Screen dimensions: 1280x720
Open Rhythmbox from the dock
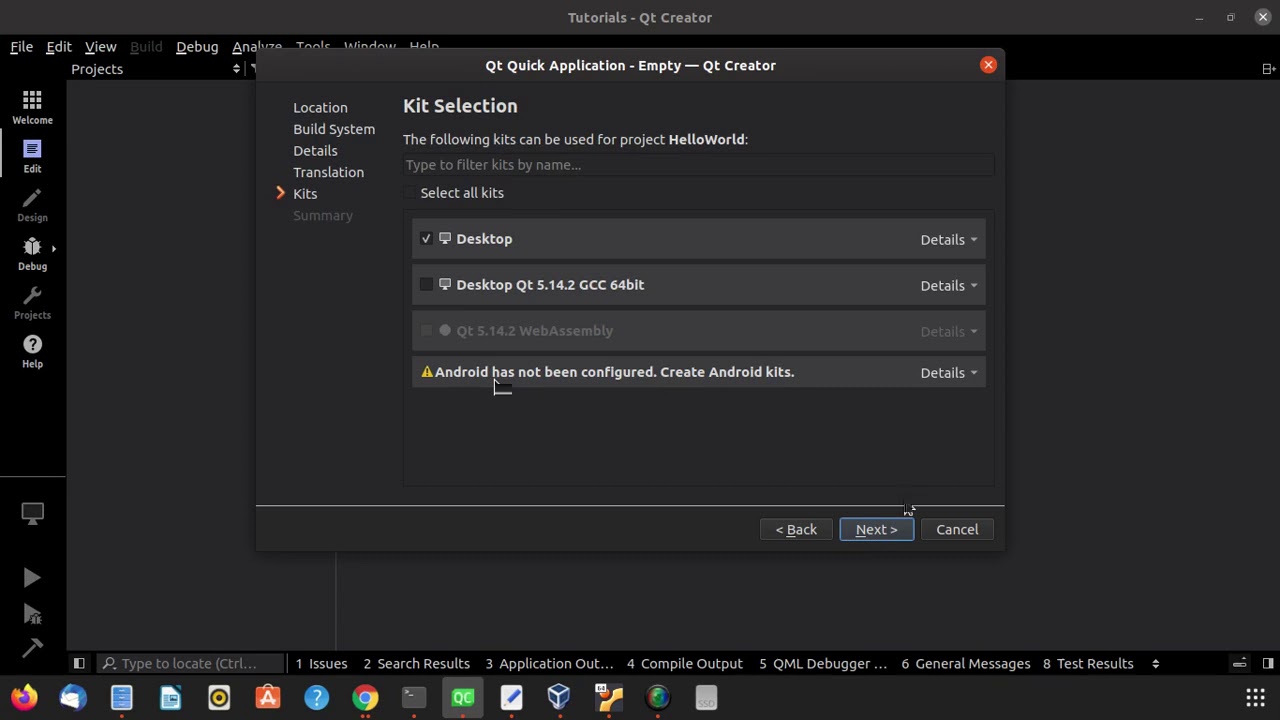click(x=219, y=697)
